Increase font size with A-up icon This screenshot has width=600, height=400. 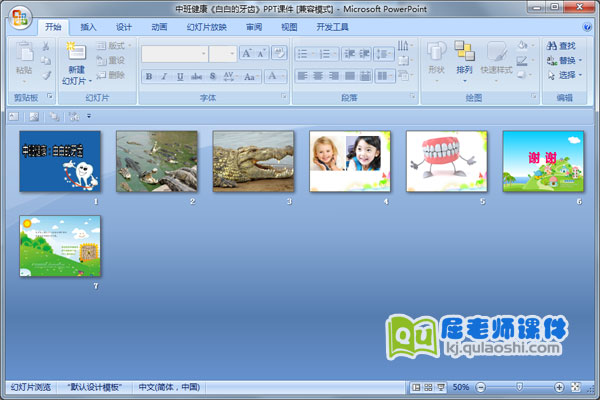click(x=246, y=53)
